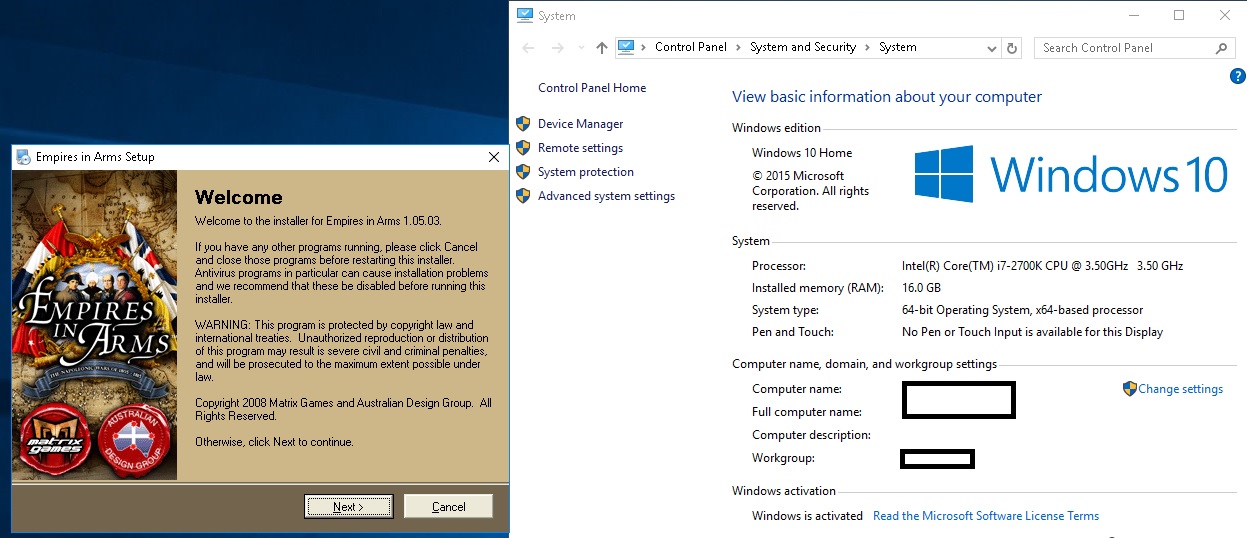The image size is (1247, 538).
Task: Click the 'Welcome' heading in installer
Action: coord(238,197)
